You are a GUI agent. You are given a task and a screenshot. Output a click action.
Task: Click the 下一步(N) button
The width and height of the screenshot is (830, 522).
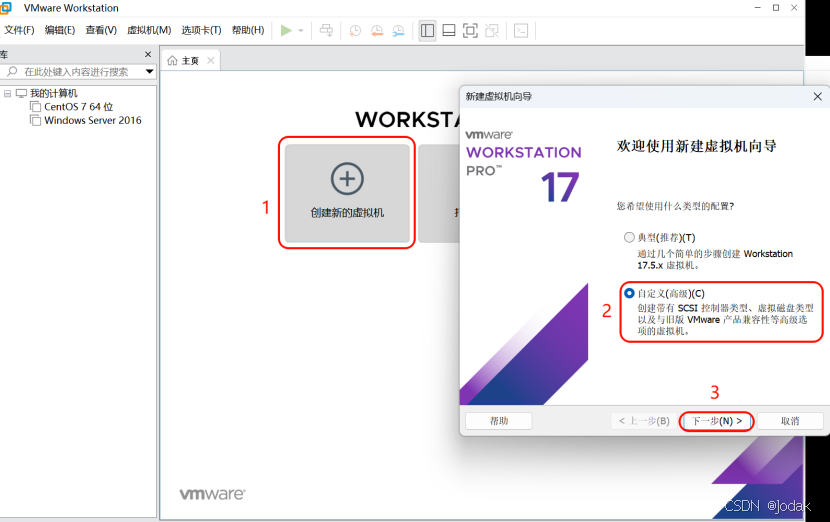pyautogui.click(x=717, y=421)
